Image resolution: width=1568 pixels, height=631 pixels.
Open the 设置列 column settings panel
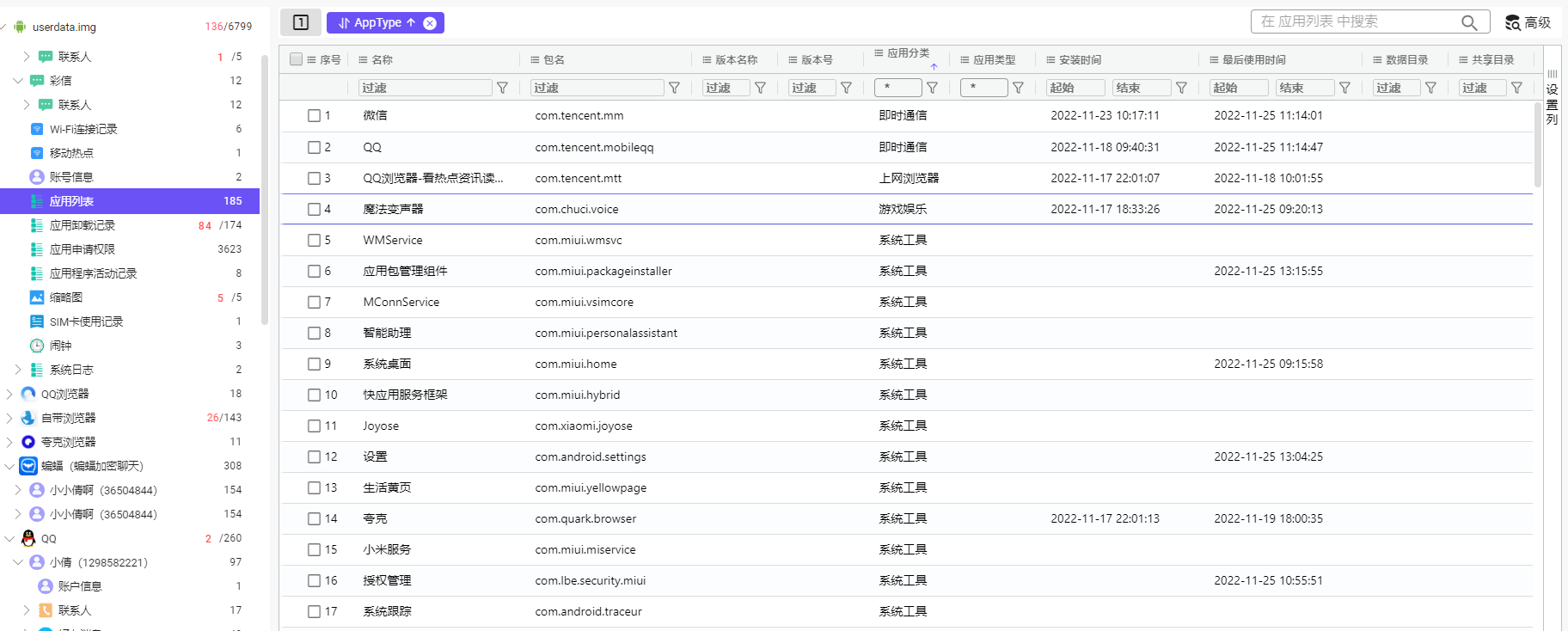pyautogui.click(x=1552, y=97)
